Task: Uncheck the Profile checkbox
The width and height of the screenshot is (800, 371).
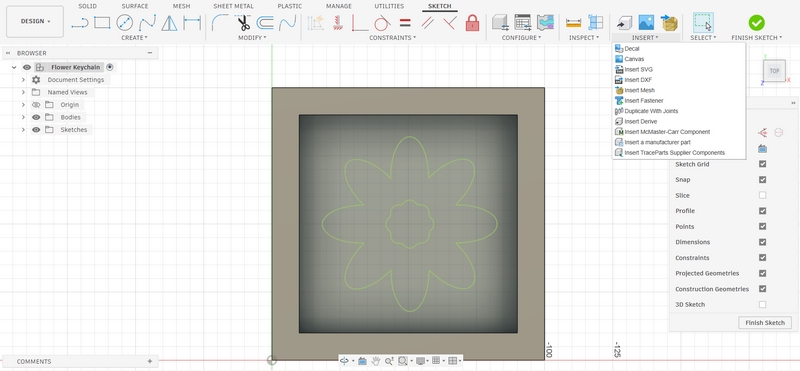Action: pyautogui.click(x=762, y=211)
